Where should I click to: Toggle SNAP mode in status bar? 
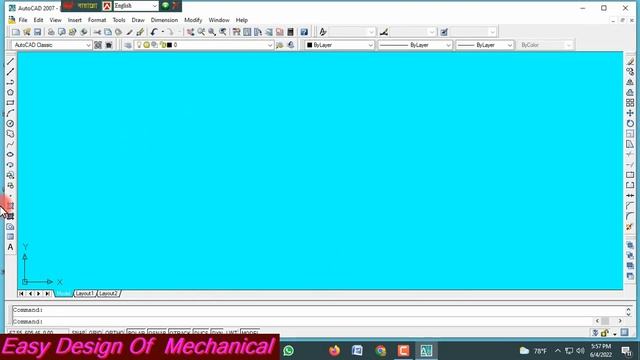[78, 332]
